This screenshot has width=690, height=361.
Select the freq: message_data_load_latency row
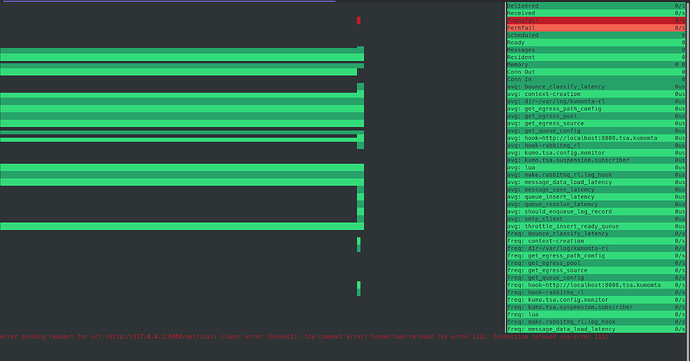tap(596, 329)
